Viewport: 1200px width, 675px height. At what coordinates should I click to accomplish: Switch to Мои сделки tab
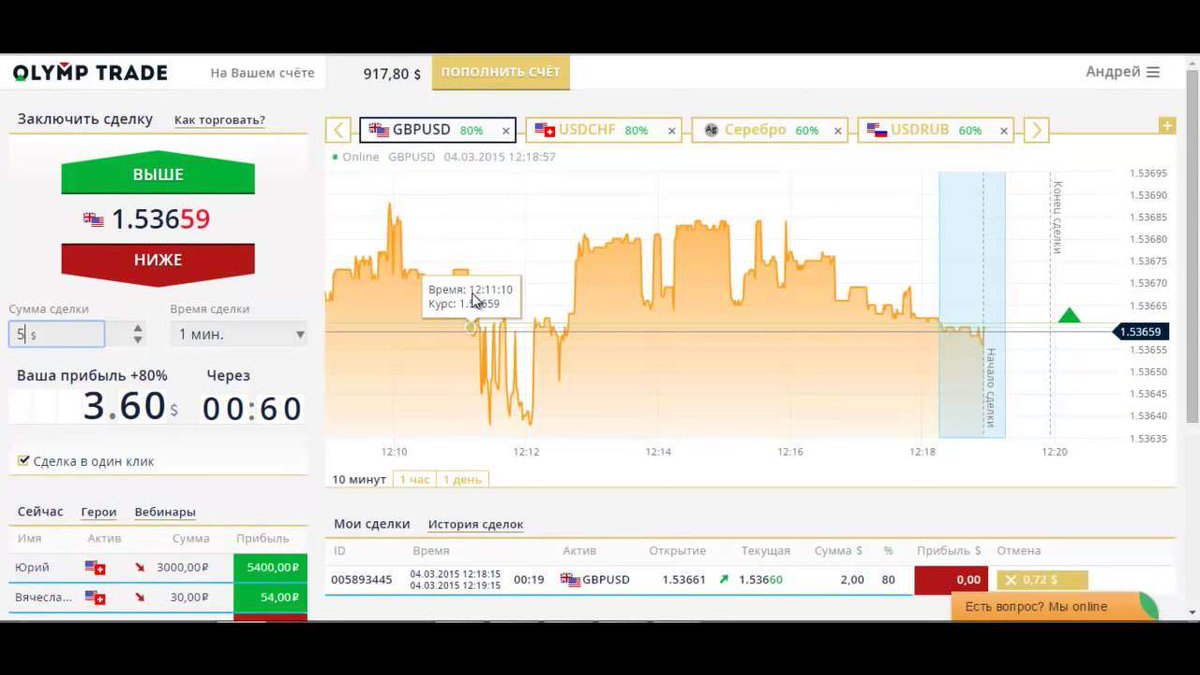372,523
